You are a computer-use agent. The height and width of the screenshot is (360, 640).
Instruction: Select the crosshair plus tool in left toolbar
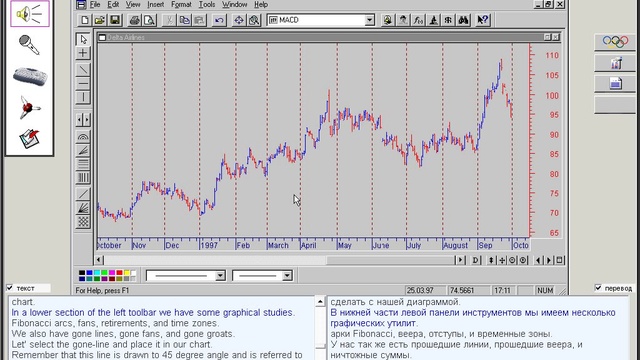pos(83,53)
